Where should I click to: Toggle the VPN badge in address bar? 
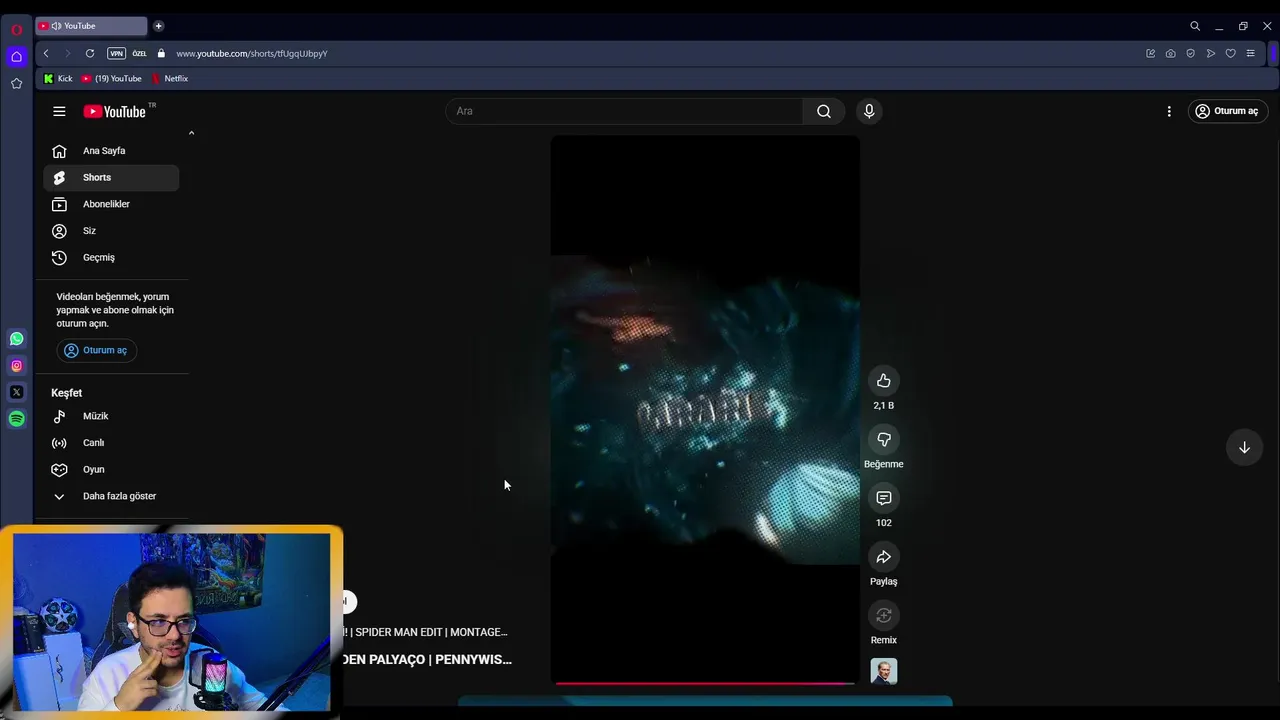(116, 53)
